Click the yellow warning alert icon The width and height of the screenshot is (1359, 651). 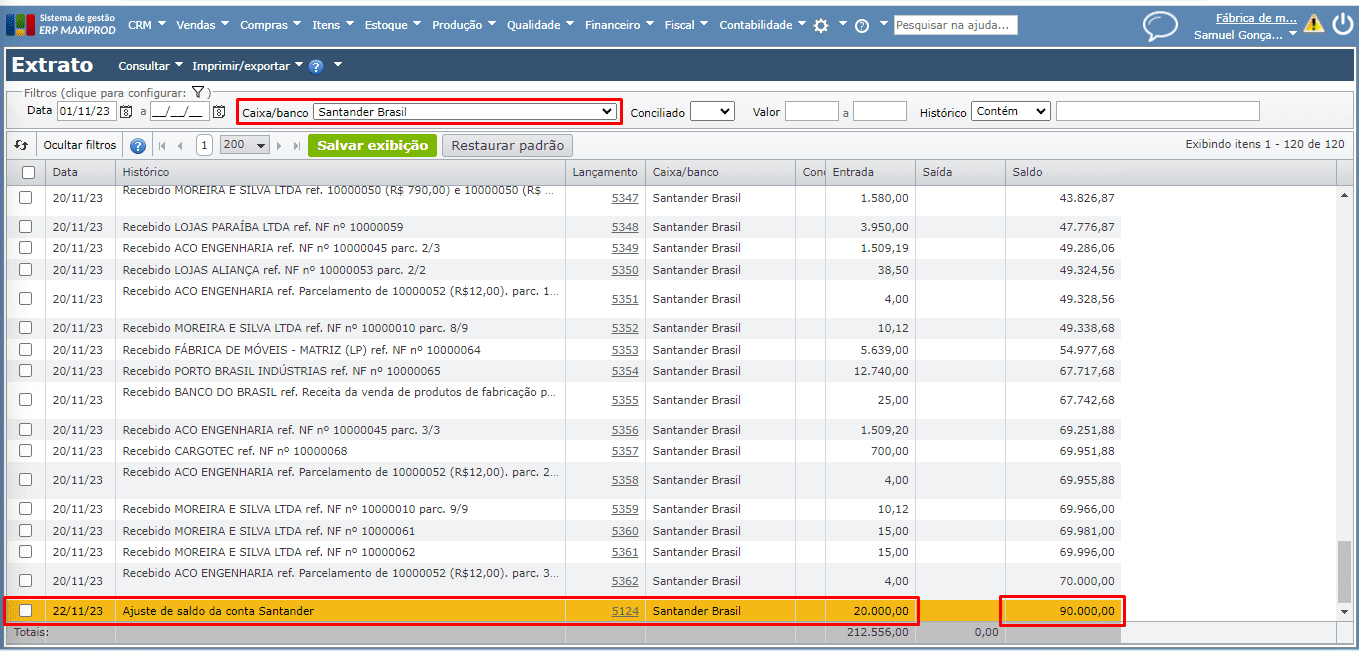click(1313, 24)
